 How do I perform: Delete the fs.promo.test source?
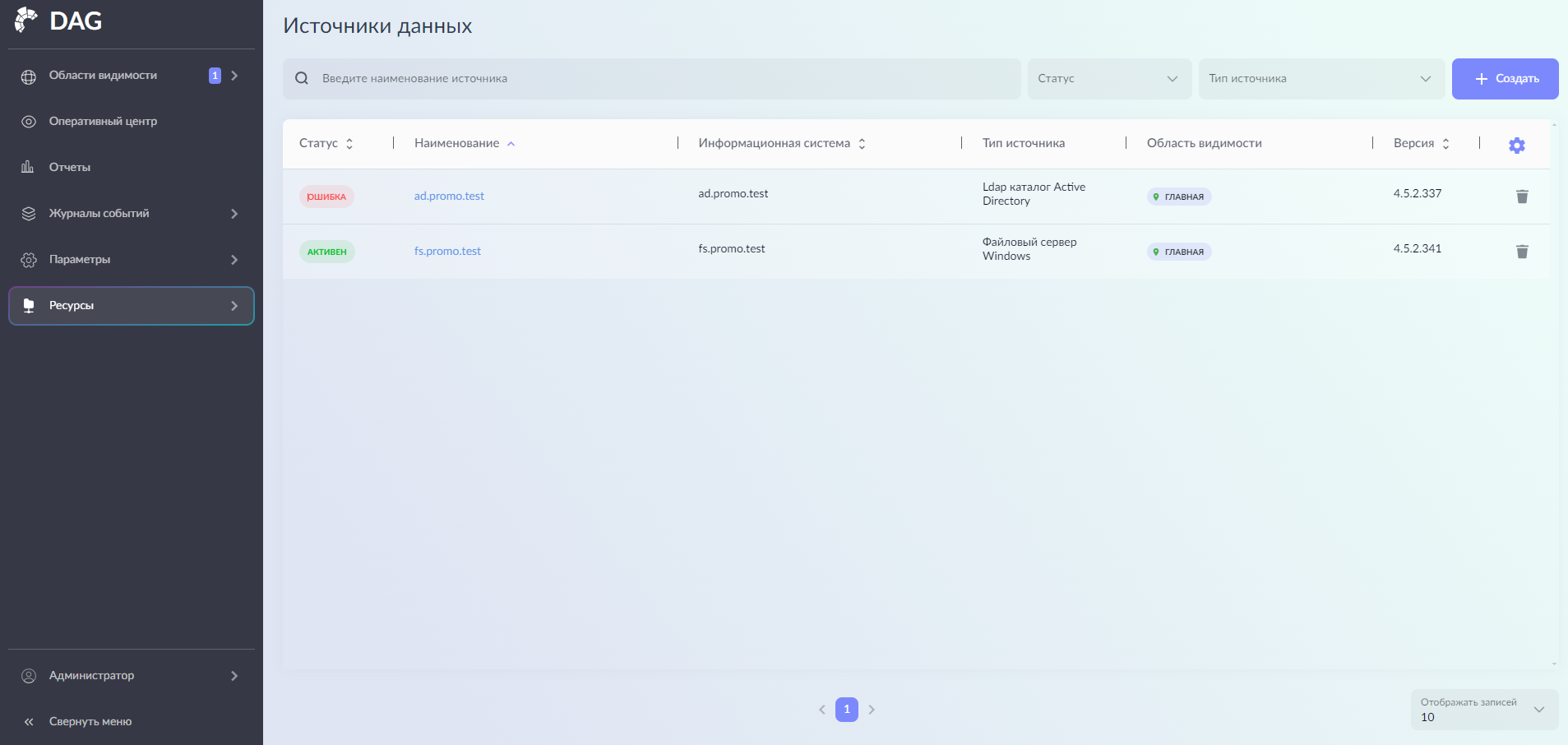[x=1522, y=252]
